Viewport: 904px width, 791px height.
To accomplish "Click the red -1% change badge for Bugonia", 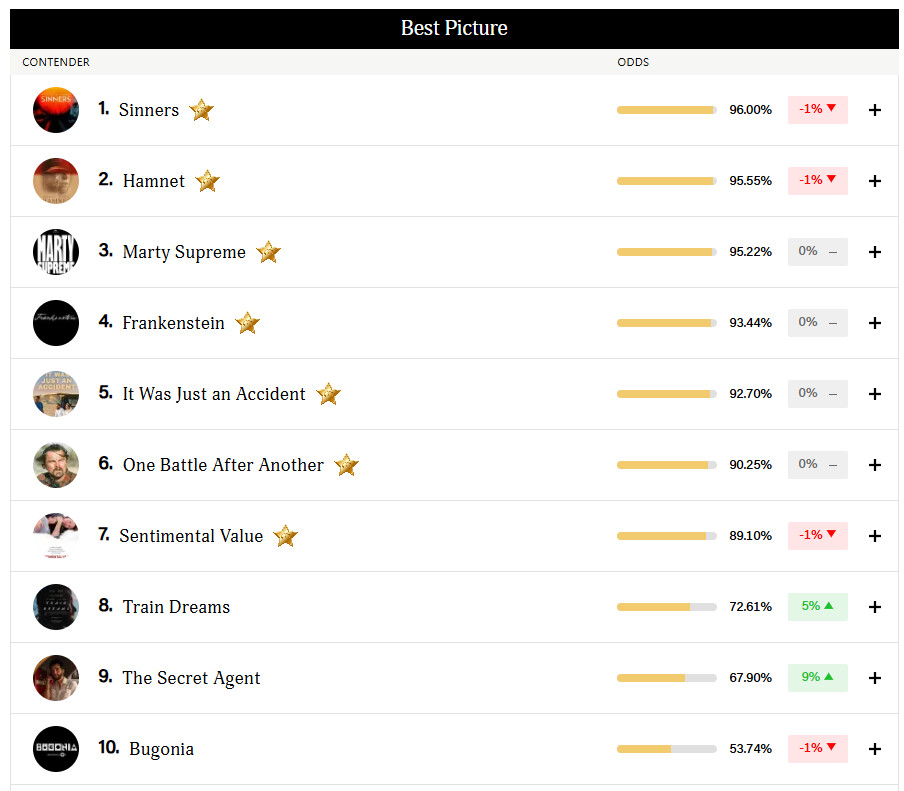I will click(x=817, y=748).
